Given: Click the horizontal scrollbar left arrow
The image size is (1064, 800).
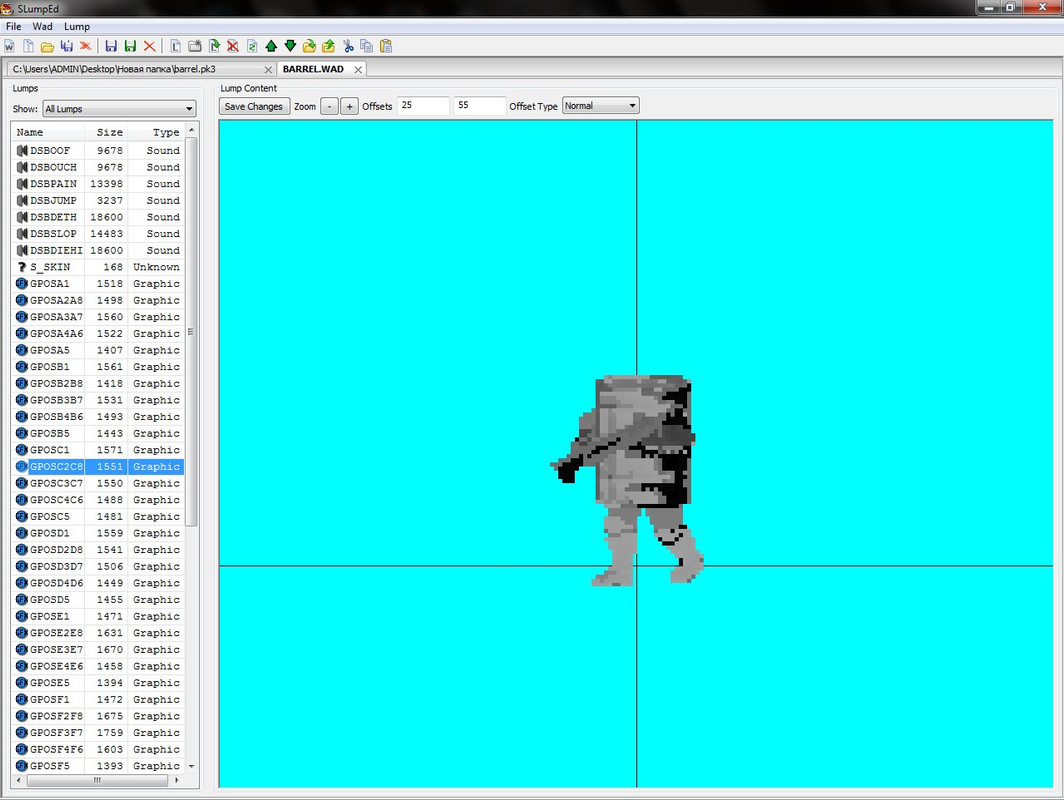Looking at the screenshot, I should pos(18,780).
